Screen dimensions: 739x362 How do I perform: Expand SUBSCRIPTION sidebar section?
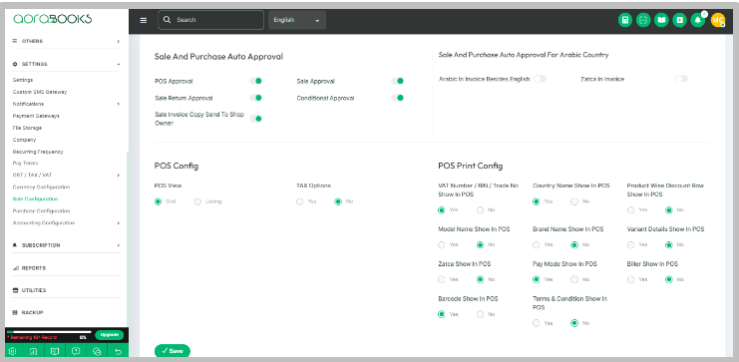[66, 246]
